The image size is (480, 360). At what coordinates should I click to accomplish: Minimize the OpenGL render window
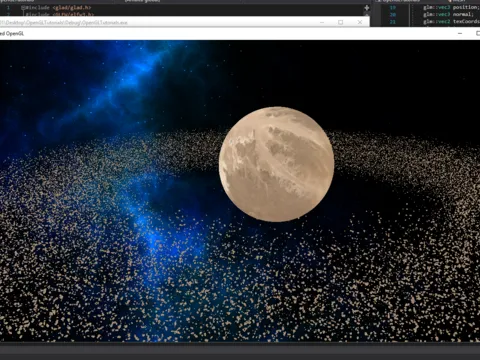point(460,33)
